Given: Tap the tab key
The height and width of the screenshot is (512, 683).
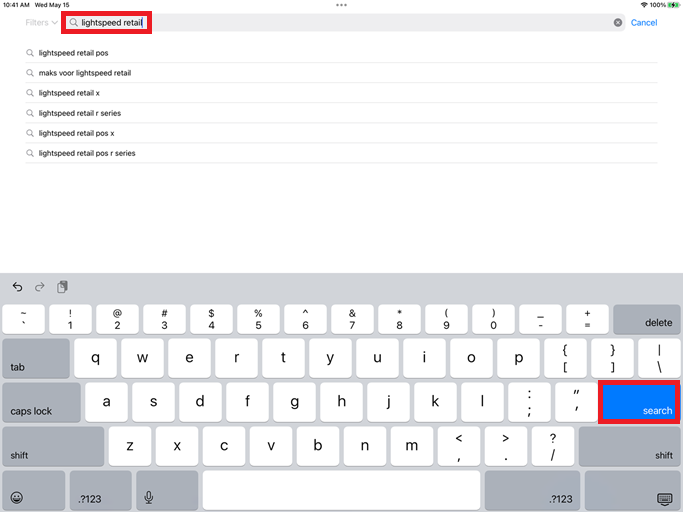Looking at the screenshot, I should coord(36,358).
